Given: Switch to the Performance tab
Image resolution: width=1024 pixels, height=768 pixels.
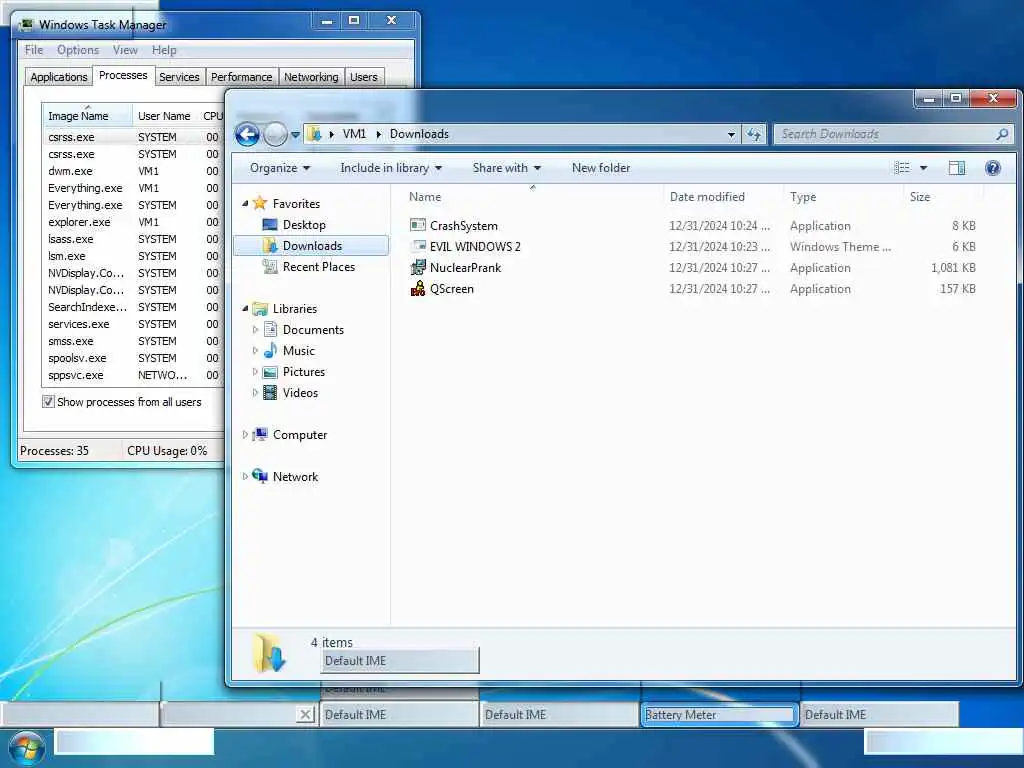Looking at the screenshot, I should pyautogui.click(x=242, y=77).
